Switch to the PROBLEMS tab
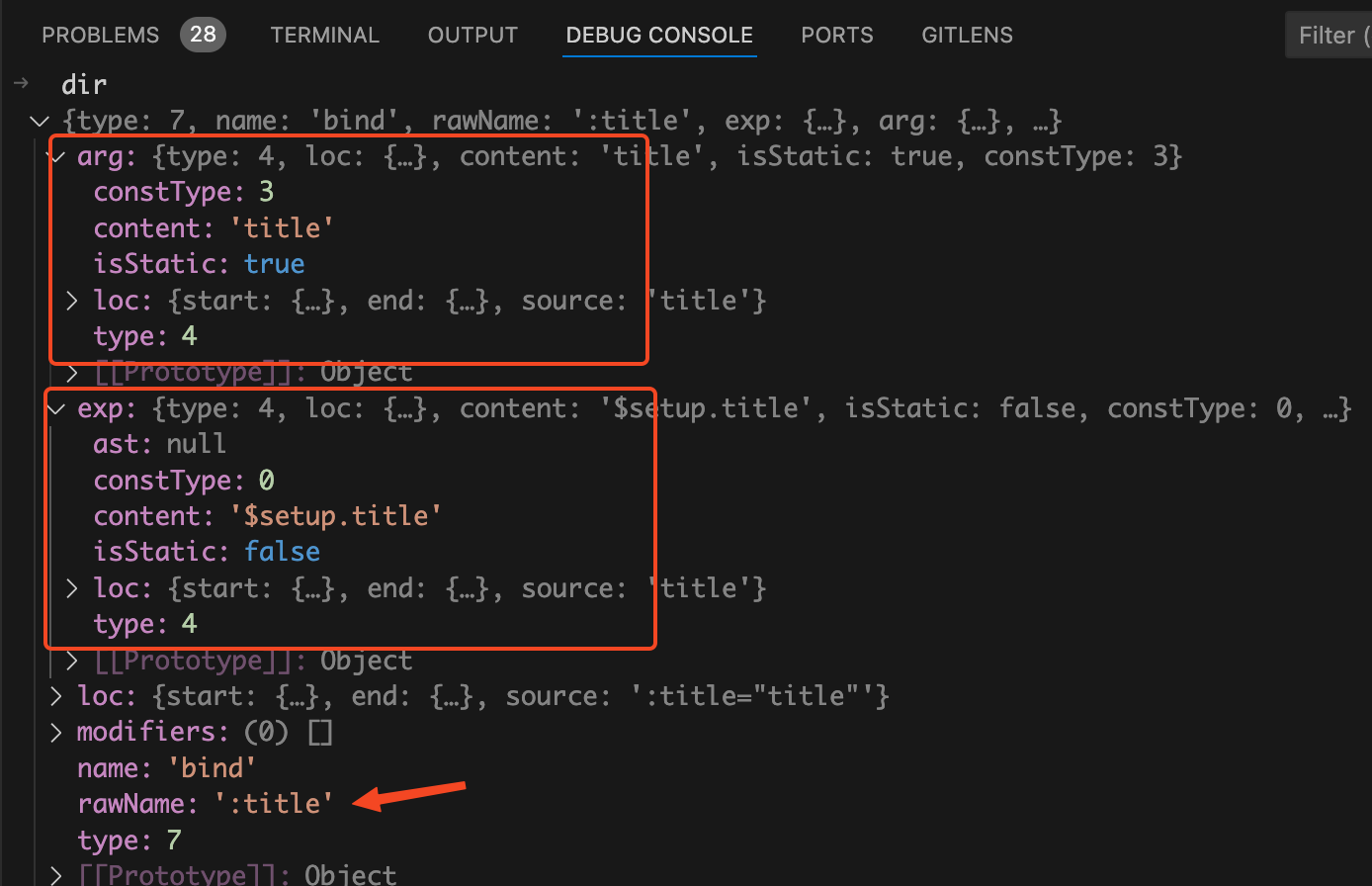The width and height of the screenshot is (1372, 886). point(100,36)
